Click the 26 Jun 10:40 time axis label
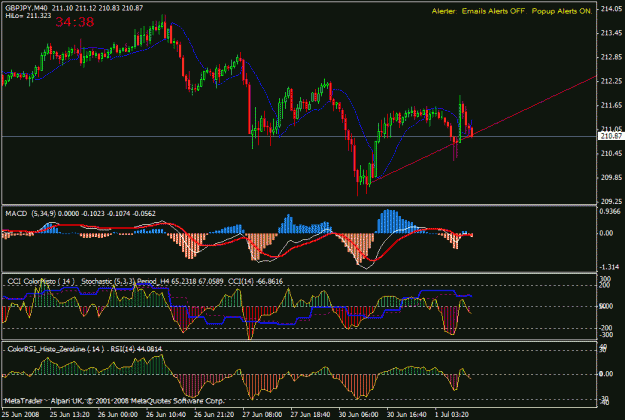 (x=166, y=414)
